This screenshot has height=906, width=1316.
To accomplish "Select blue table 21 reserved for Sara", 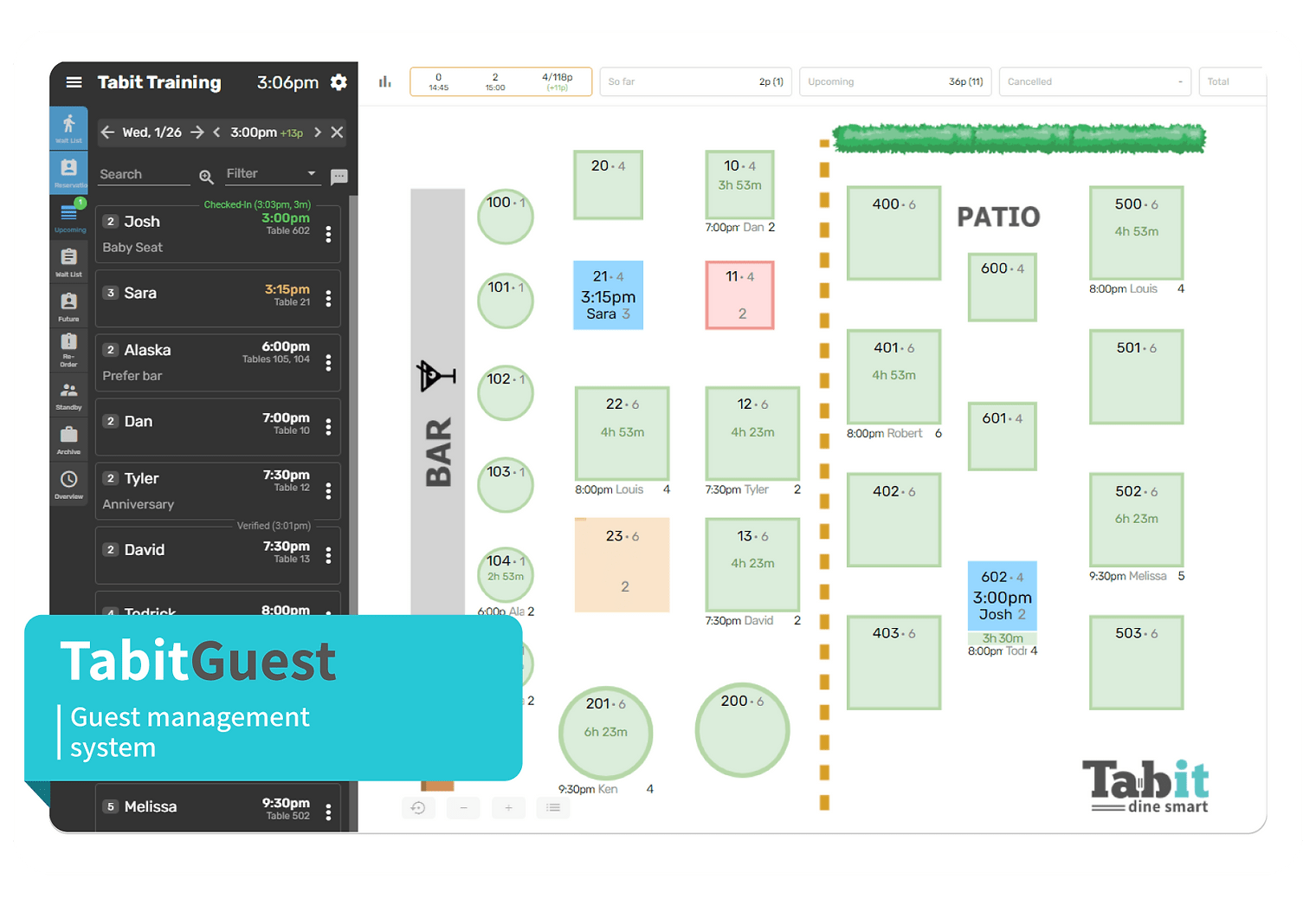I will (x=608, y=295).
